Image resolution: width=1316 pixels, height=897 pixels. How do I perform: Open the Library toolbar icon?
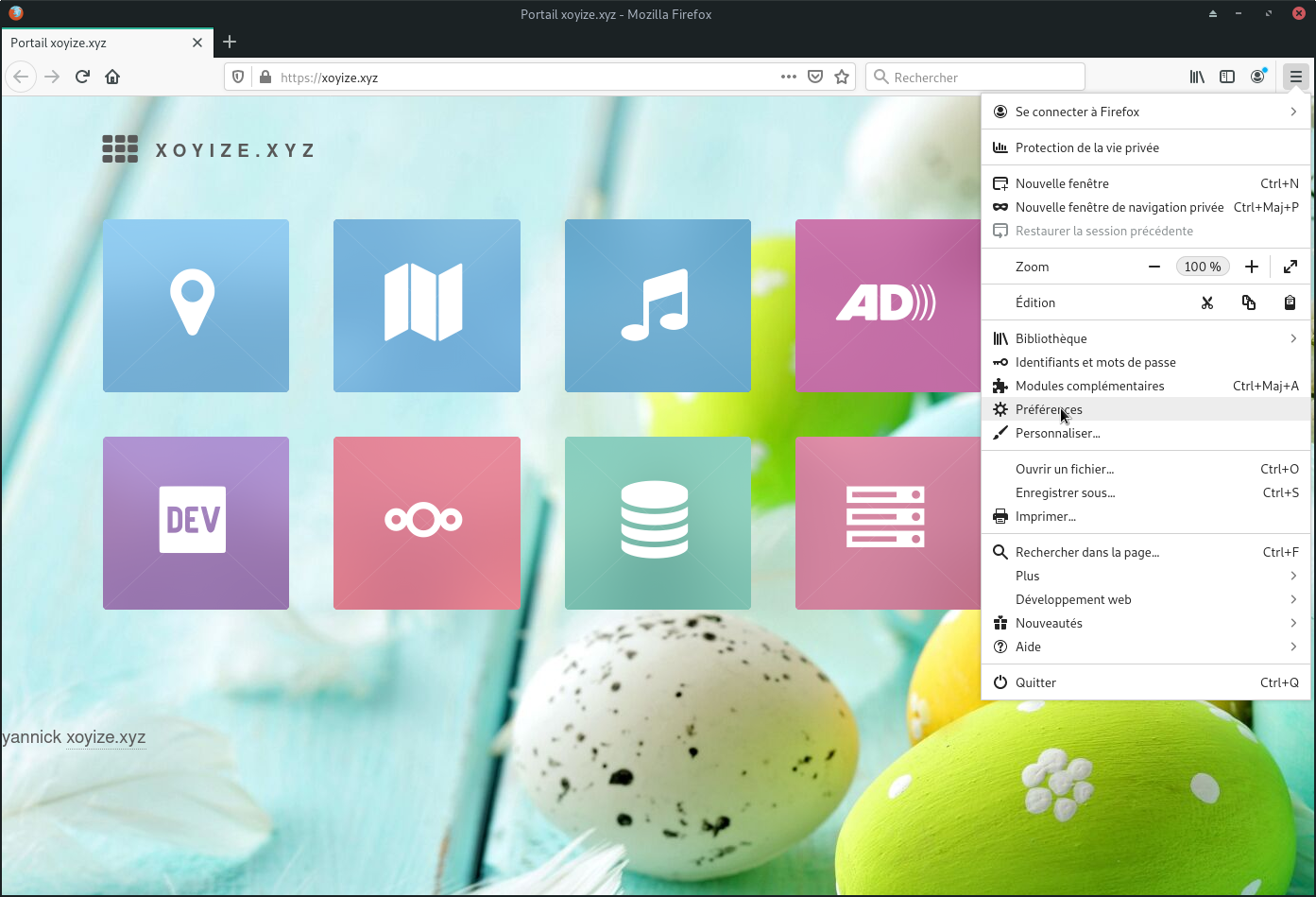coord(1197,77)
